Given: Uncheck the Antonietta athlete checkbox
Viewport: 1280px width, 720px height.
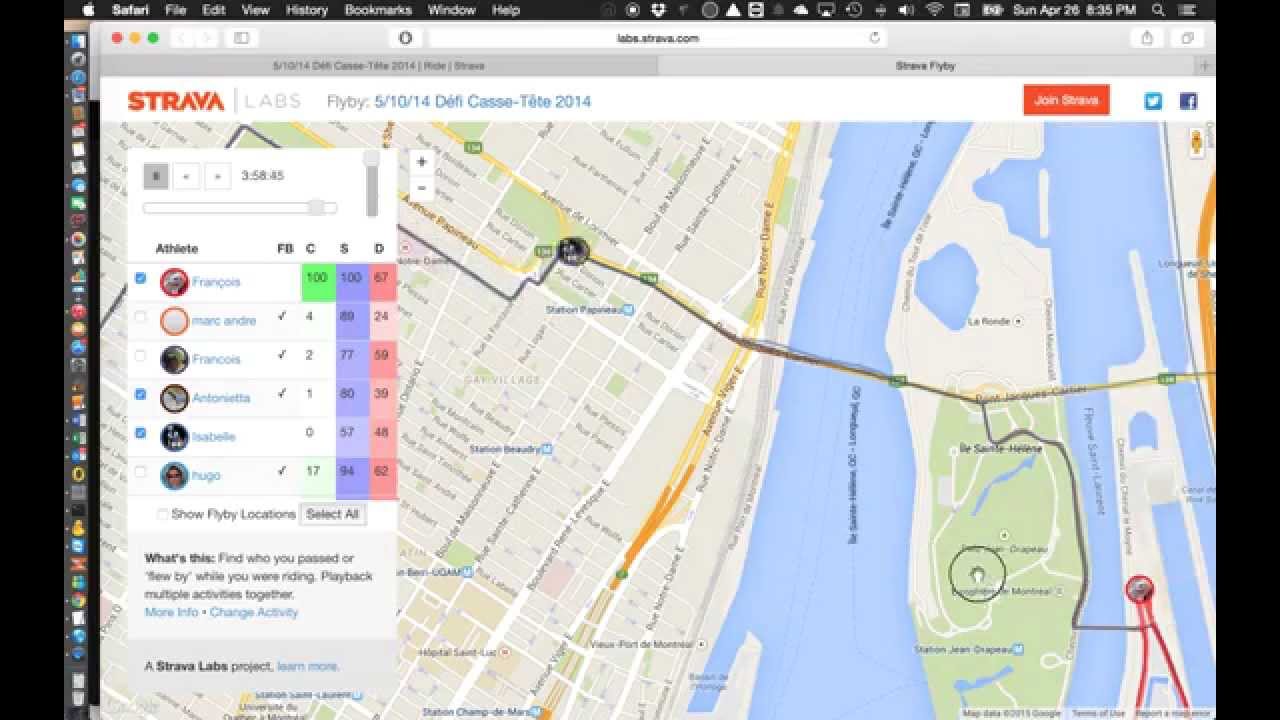Looking at the screenshot, I should 140,394.
